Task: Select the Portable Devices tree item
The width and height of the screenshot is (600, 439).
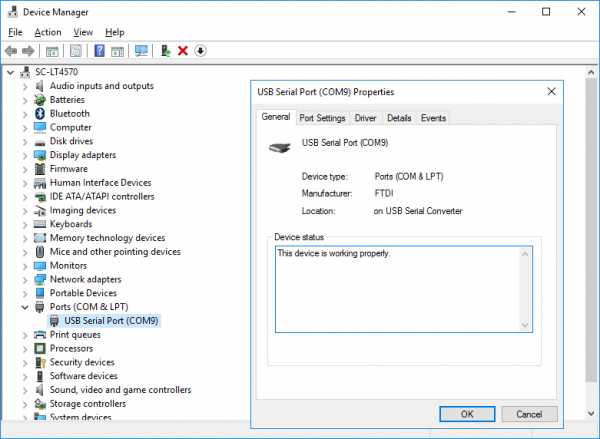Action: pos(83,293)
